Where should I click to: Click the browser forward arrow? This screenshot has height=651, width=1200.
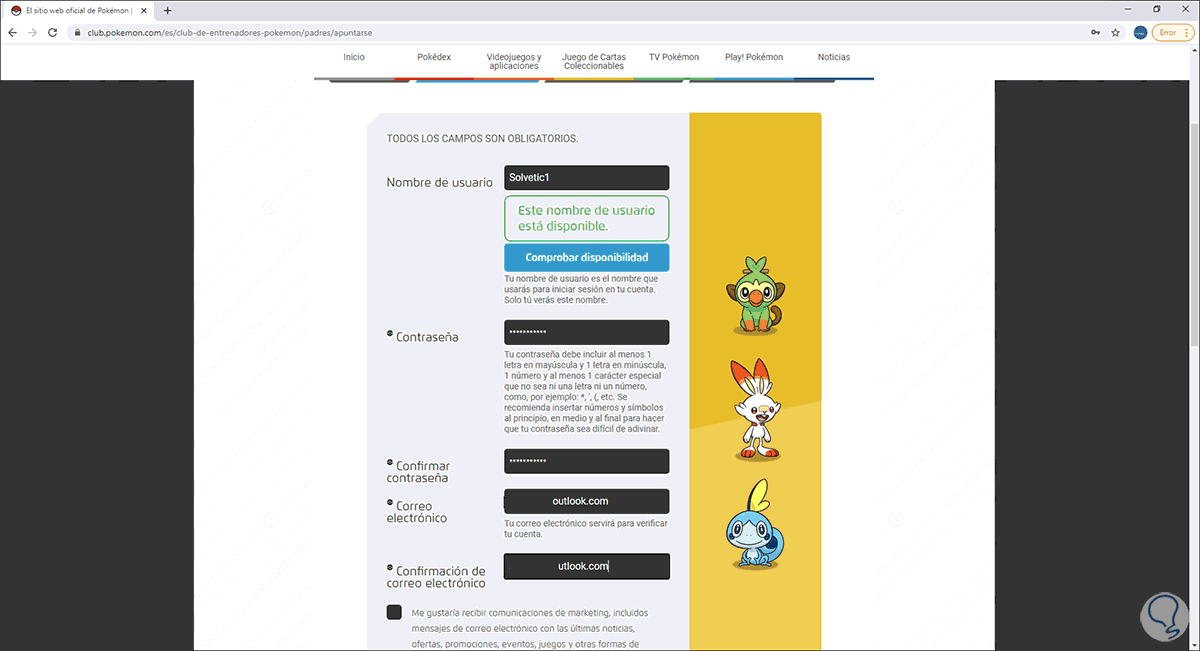33,32
